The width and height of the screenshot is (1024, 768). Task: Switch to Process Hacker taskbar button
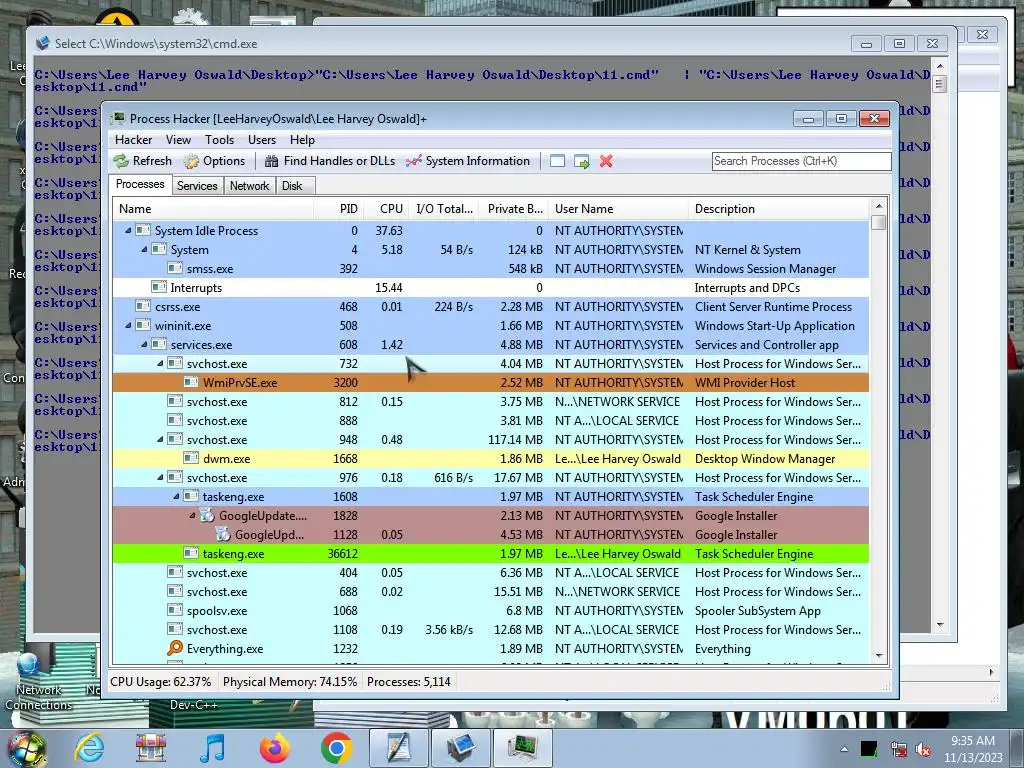(523, 748)
